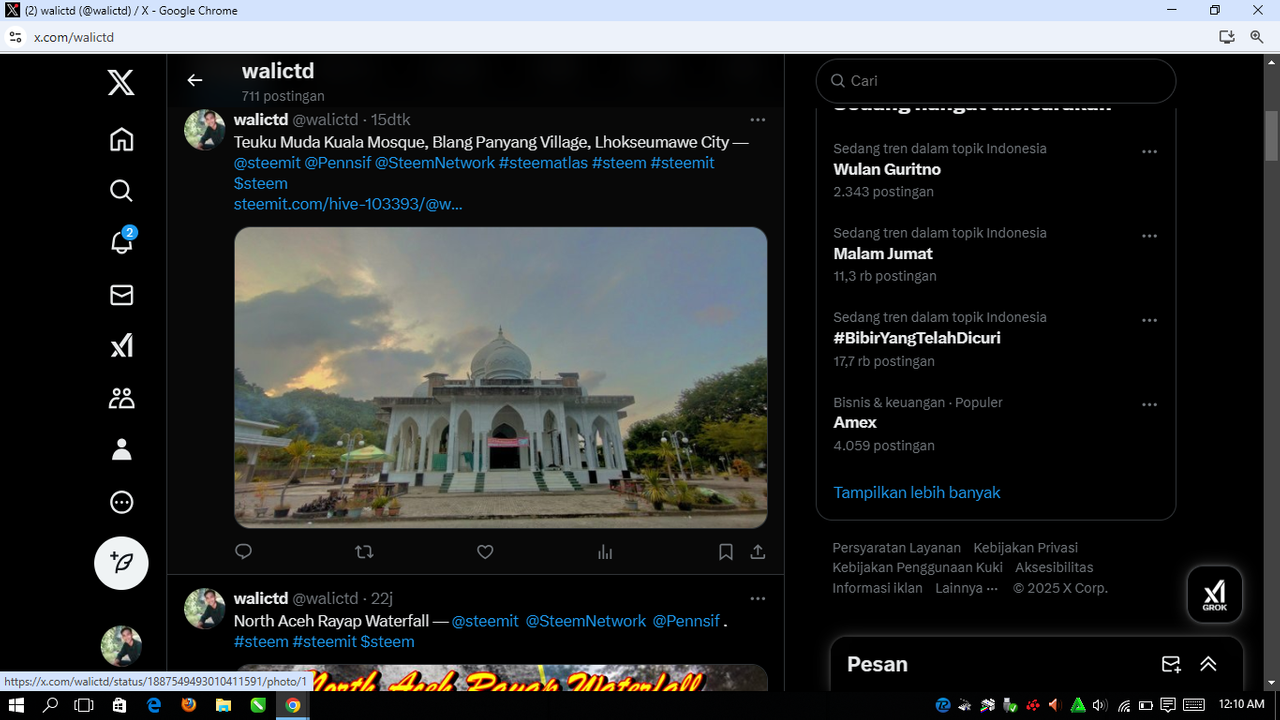This screenshot has width=1280, height=720.
Task: Open the Amex trend
Action: [855, 423]
